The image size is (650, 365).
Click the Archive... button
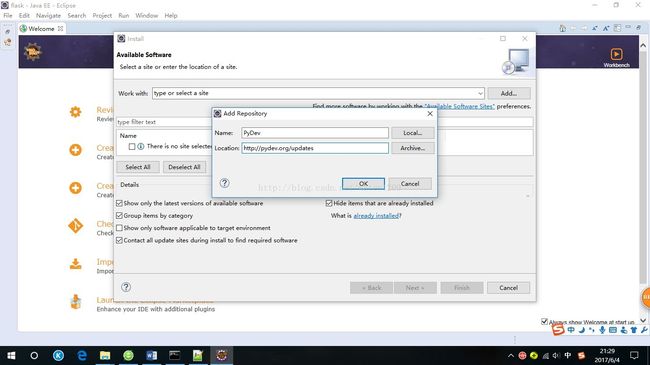(x=412, y=148)
